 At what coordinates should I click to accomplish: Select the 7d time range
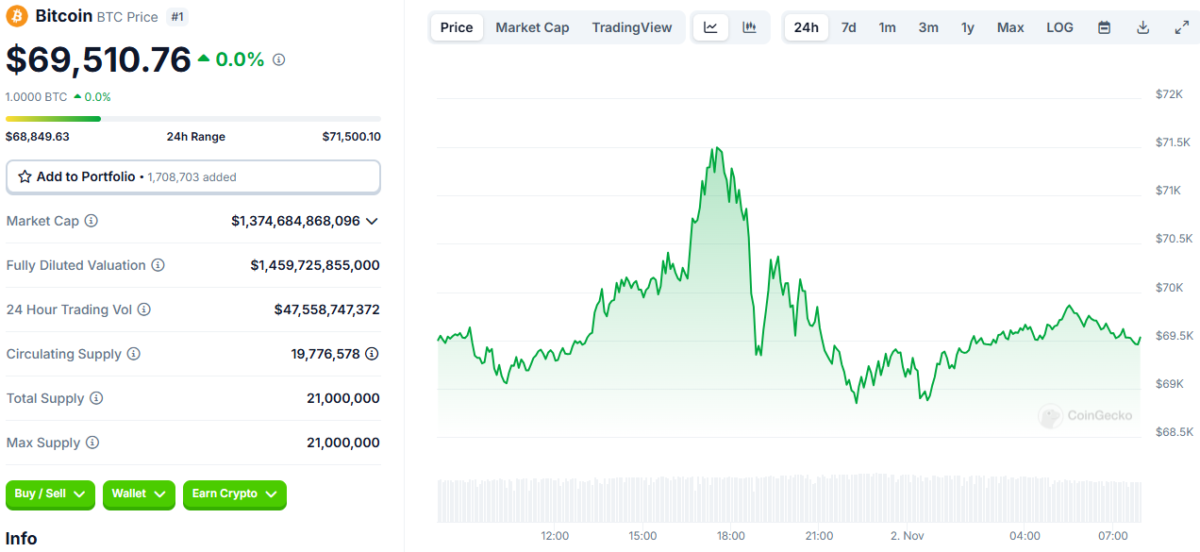[x=848, y=28]
